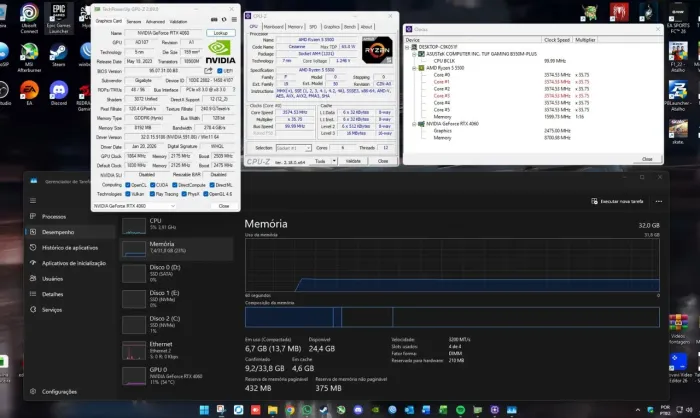
Task: Collapse the ASUSTeK TUF GAMING tree node
Action: coord(414,54)
